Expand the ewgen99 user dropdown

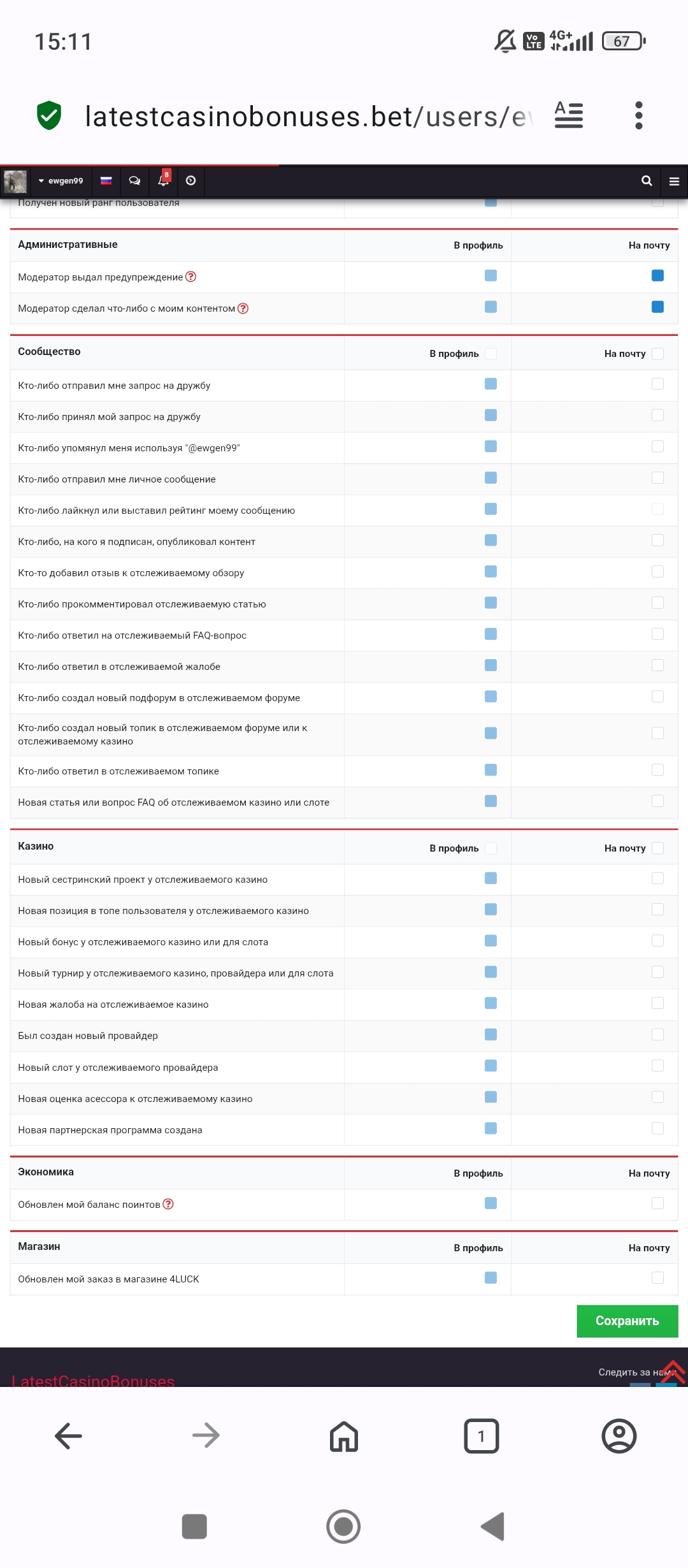tap(61, 181)
